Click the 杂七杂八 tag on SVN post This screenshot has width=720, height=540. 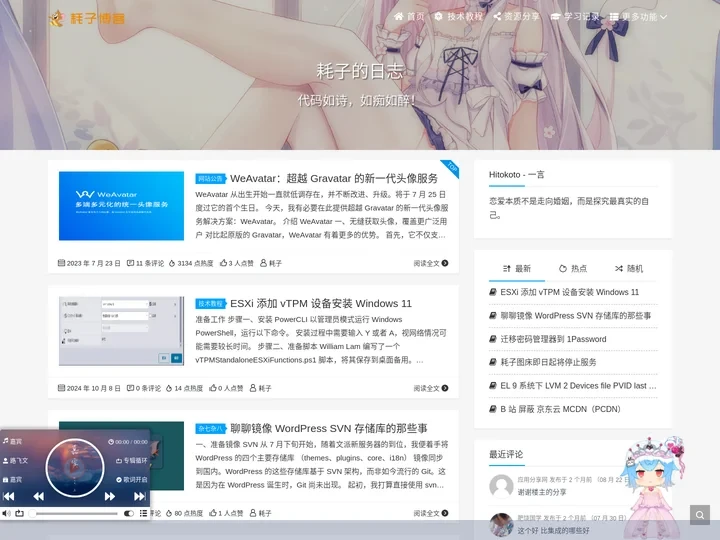[x=210, y=428]
